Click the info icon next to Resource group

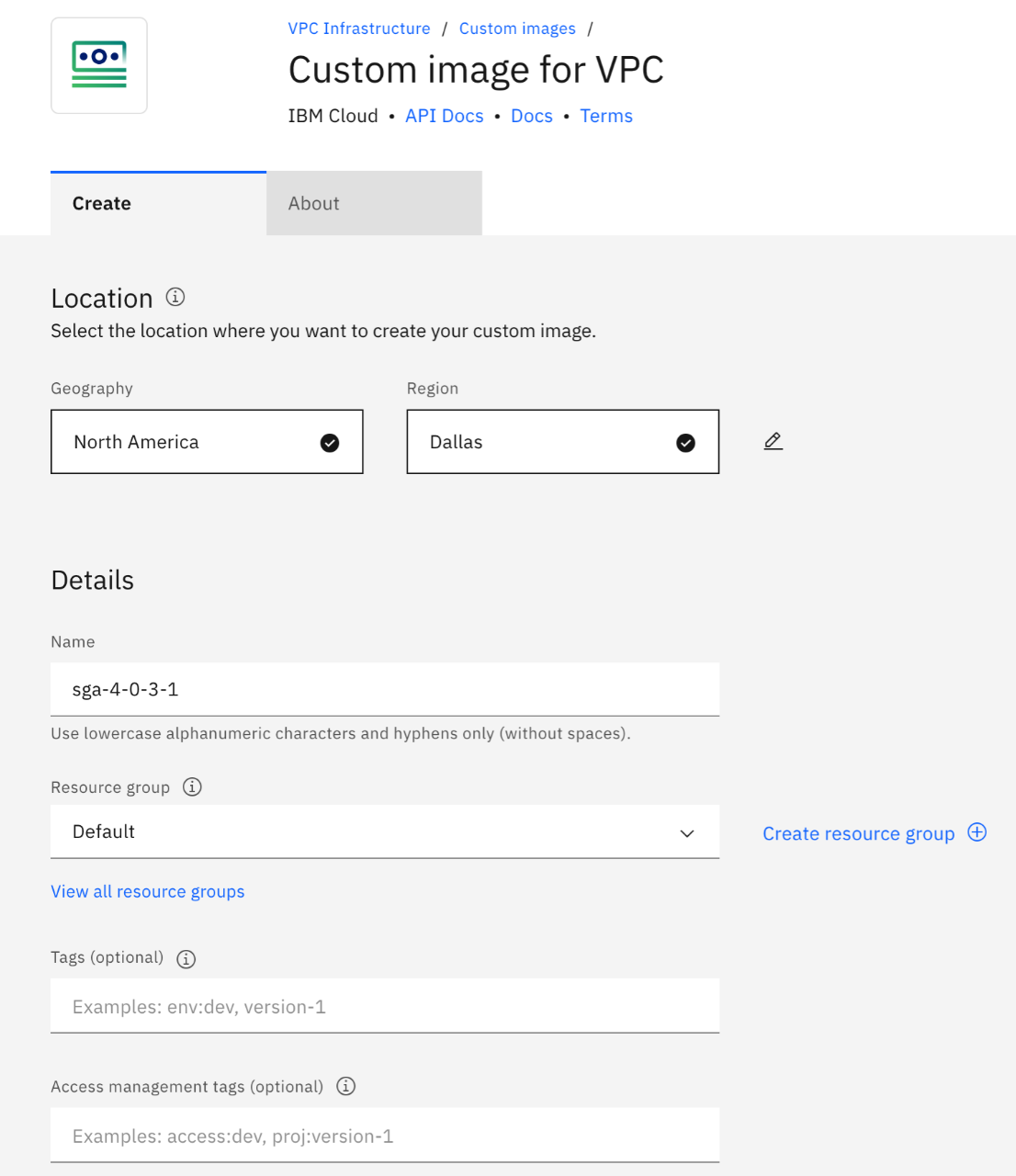[192, 787]
